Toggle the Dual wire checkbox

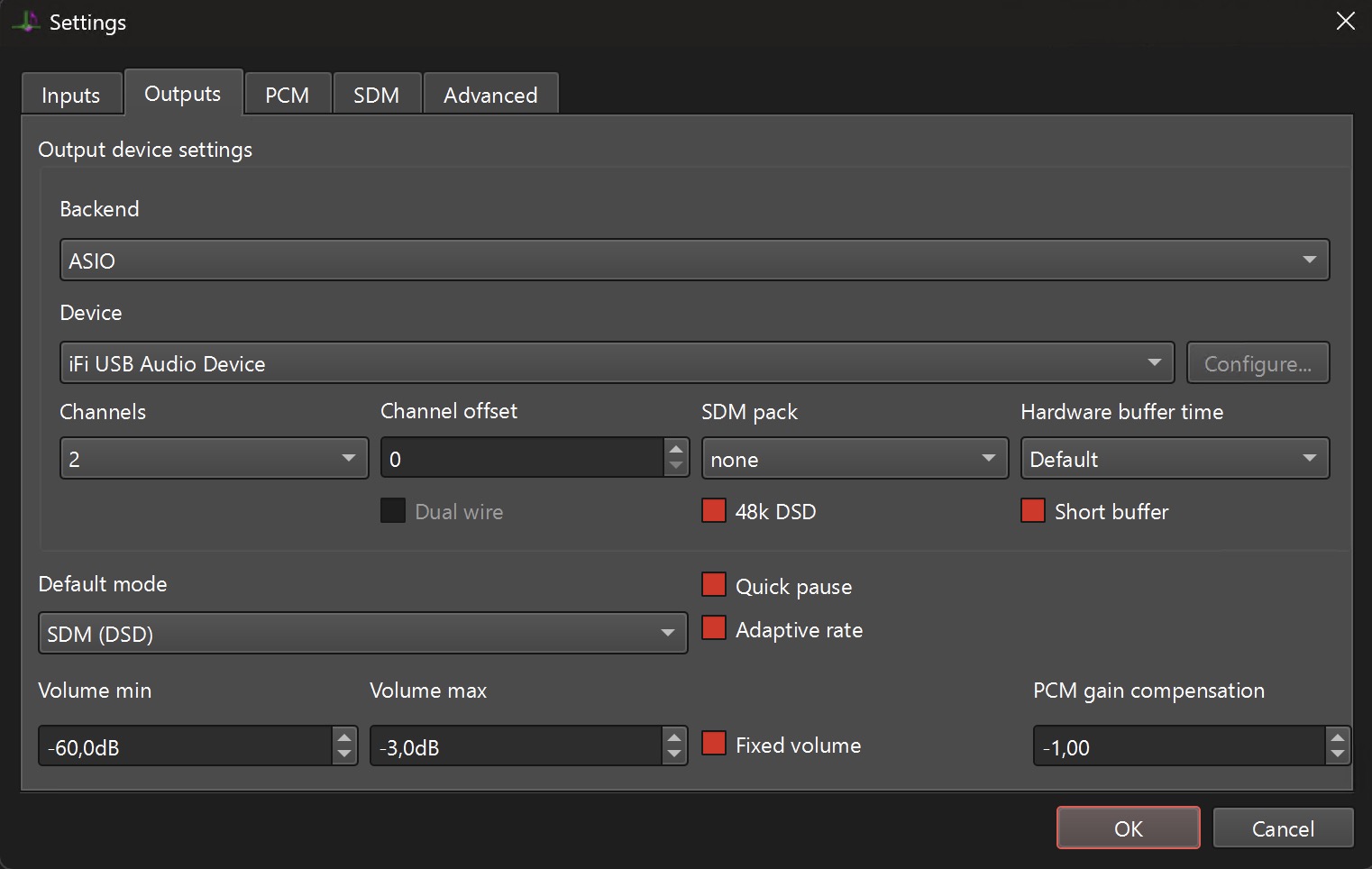[393, 510]
